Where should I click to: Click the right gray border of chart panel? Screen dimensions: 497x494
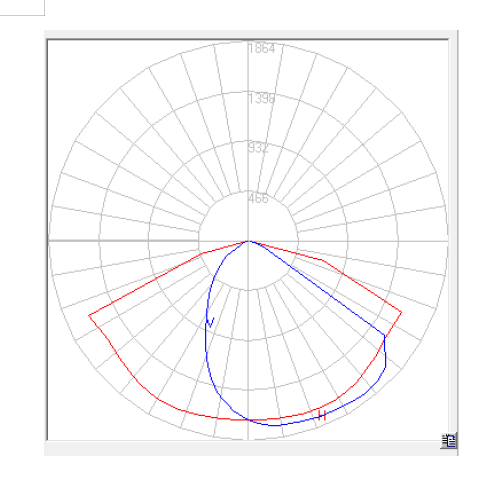click(453, 233)
